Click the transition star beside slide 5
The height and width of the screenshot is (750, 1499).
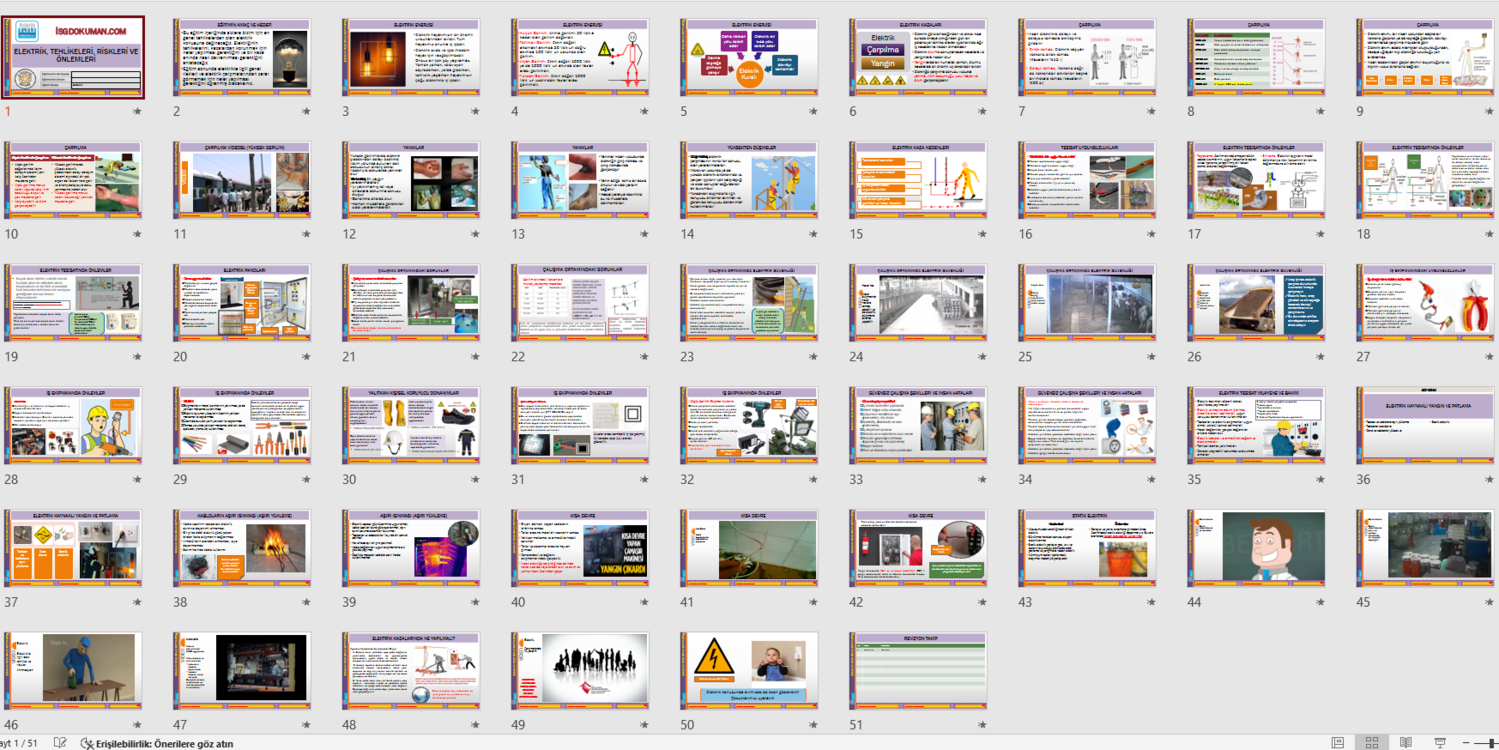pyautogui.click(x=813, y=111)
